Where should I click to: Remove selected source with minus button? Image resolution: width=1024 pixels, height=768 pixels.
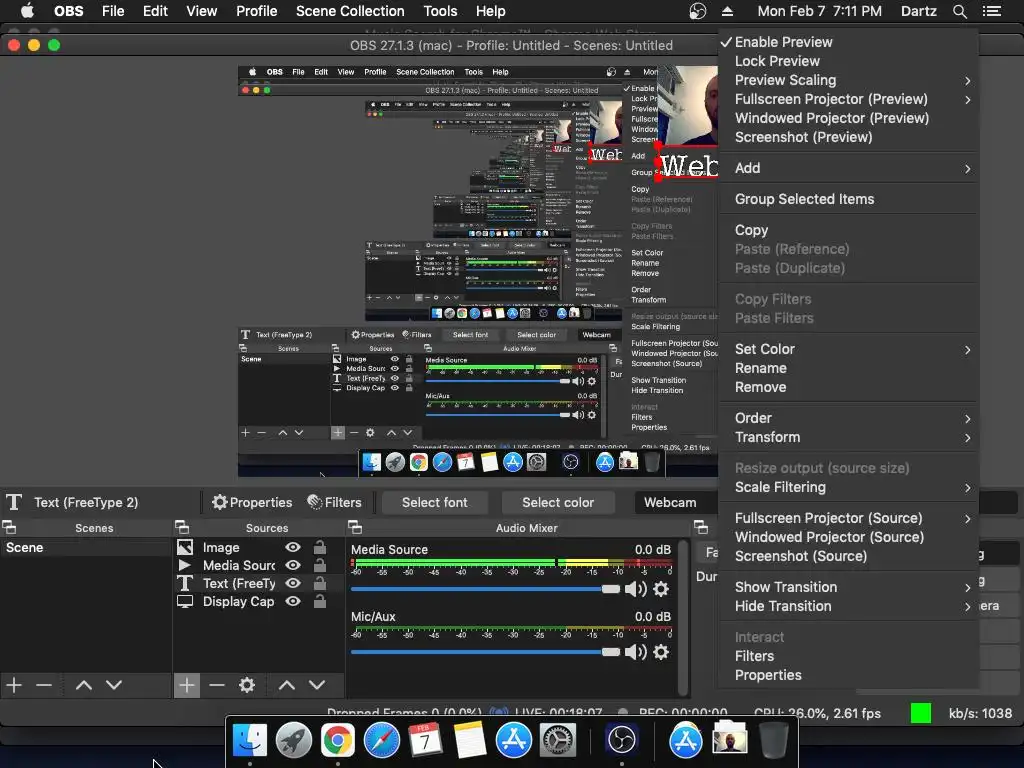tap(217, 685)
